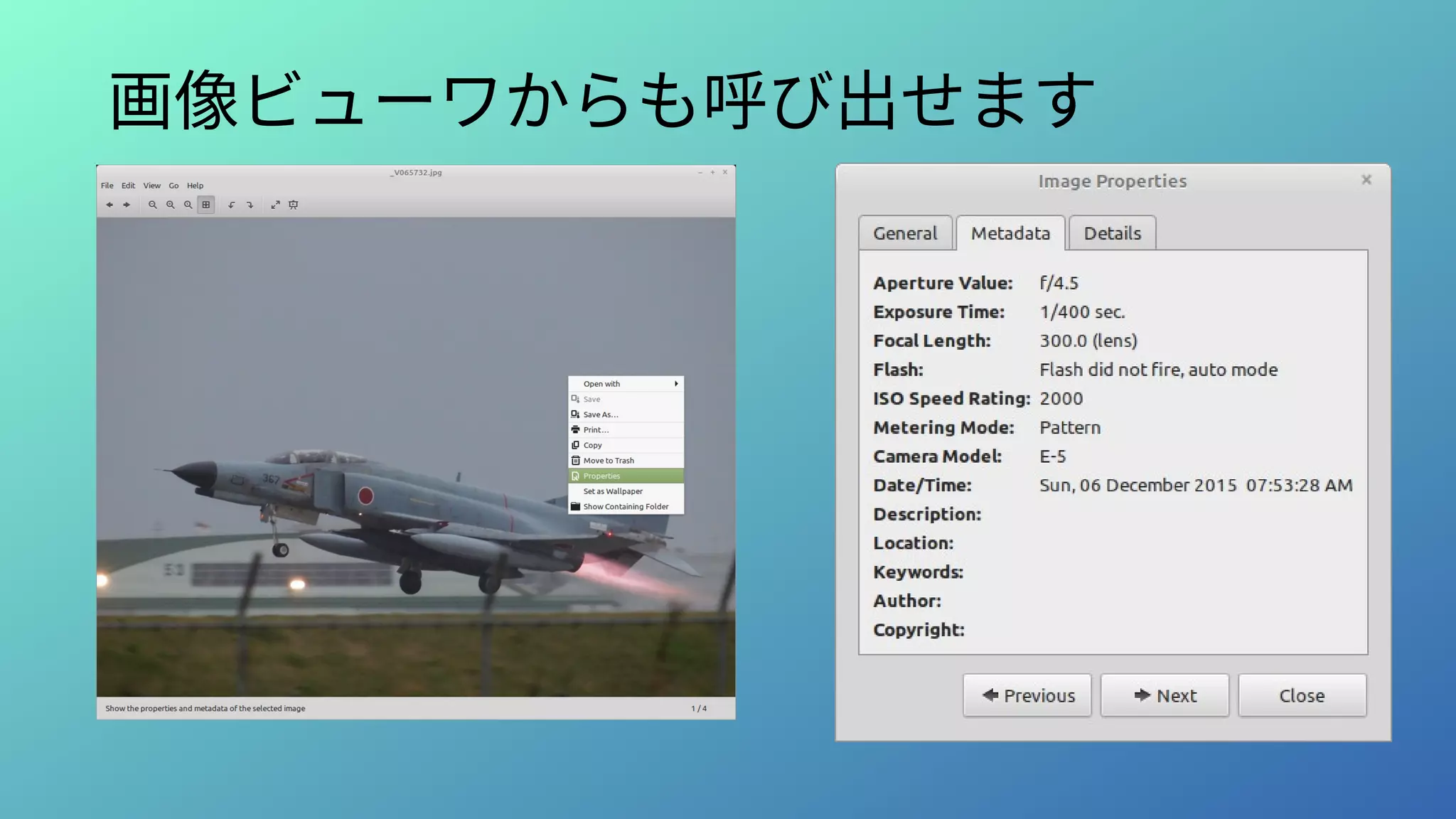Rotate image counterclockwise
The image size is (1456, 819).
(x=232, y=205)
